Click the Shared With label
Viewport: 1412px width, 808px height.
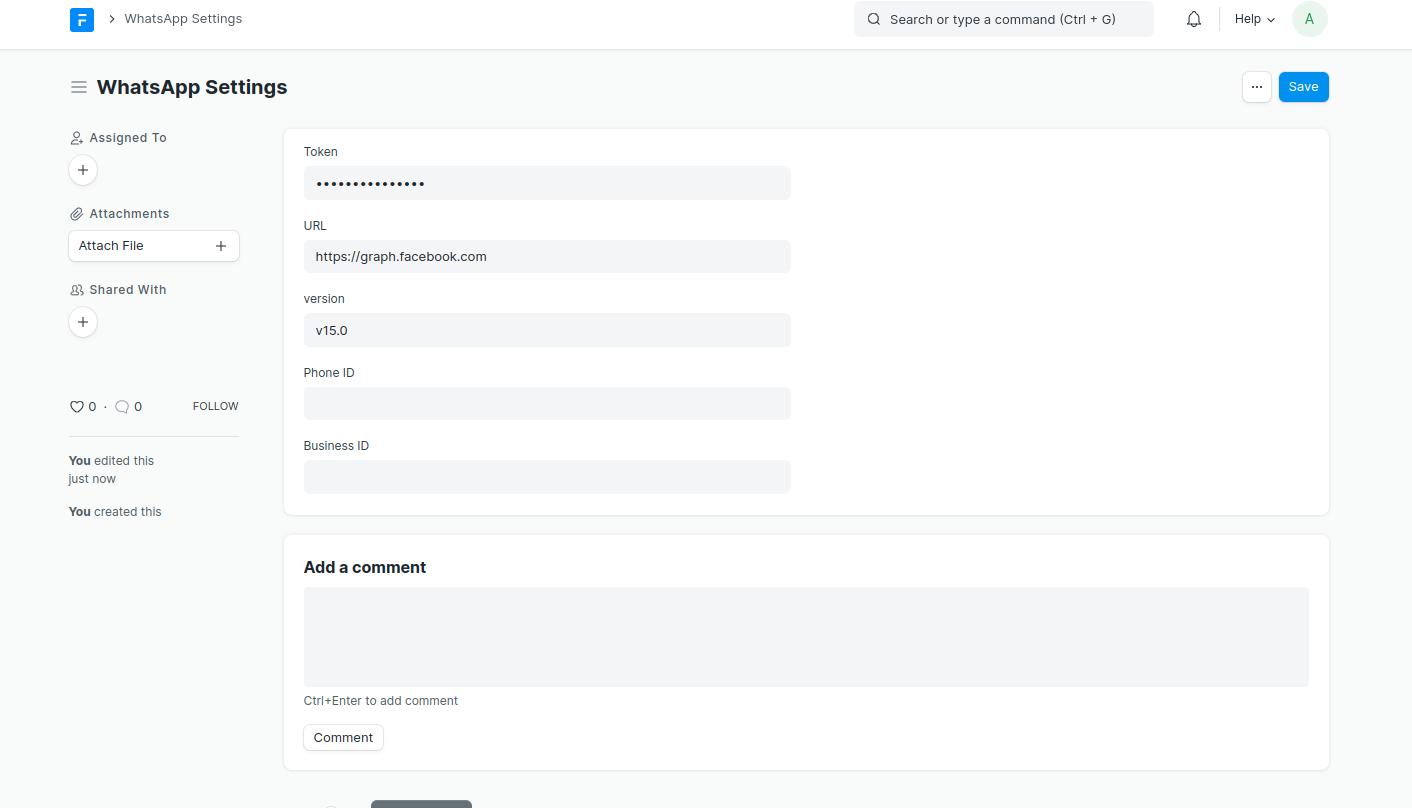tap(128, 290)
